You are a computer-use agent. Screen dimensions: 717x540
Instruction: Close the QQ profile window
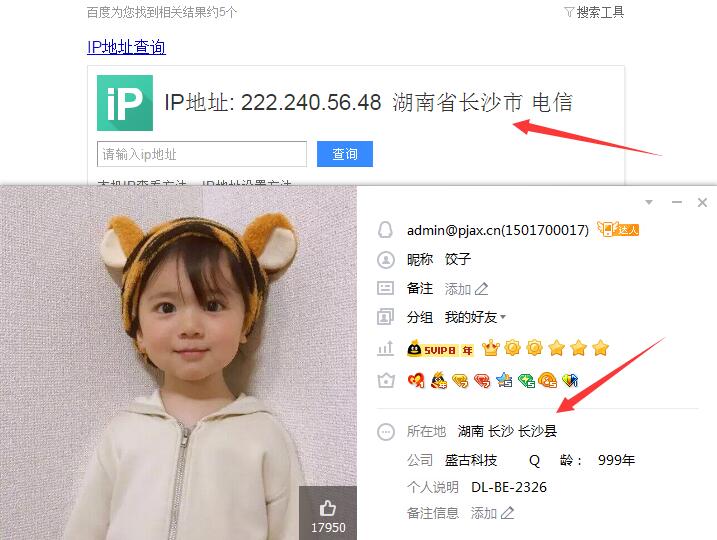click(702, 203)
